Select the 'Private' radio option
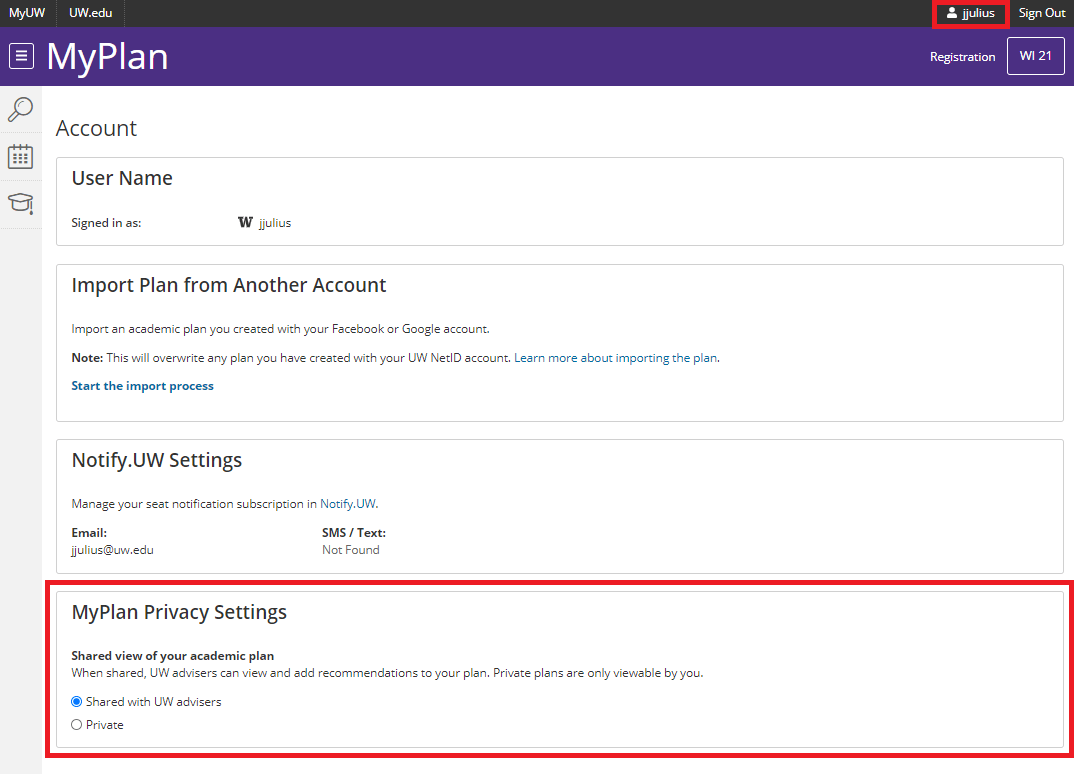Image resolution: width=1074 pixels, height=774 pixels. 77,725
